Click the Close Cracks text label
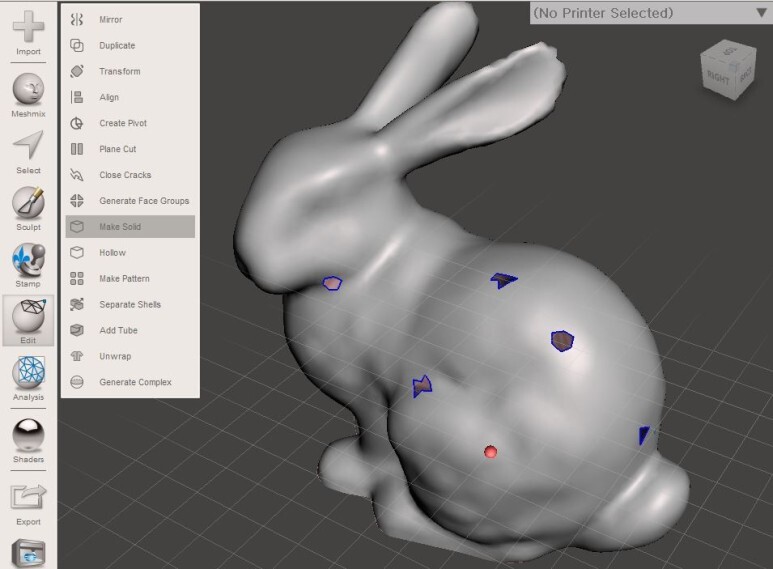 click(125, 175)
